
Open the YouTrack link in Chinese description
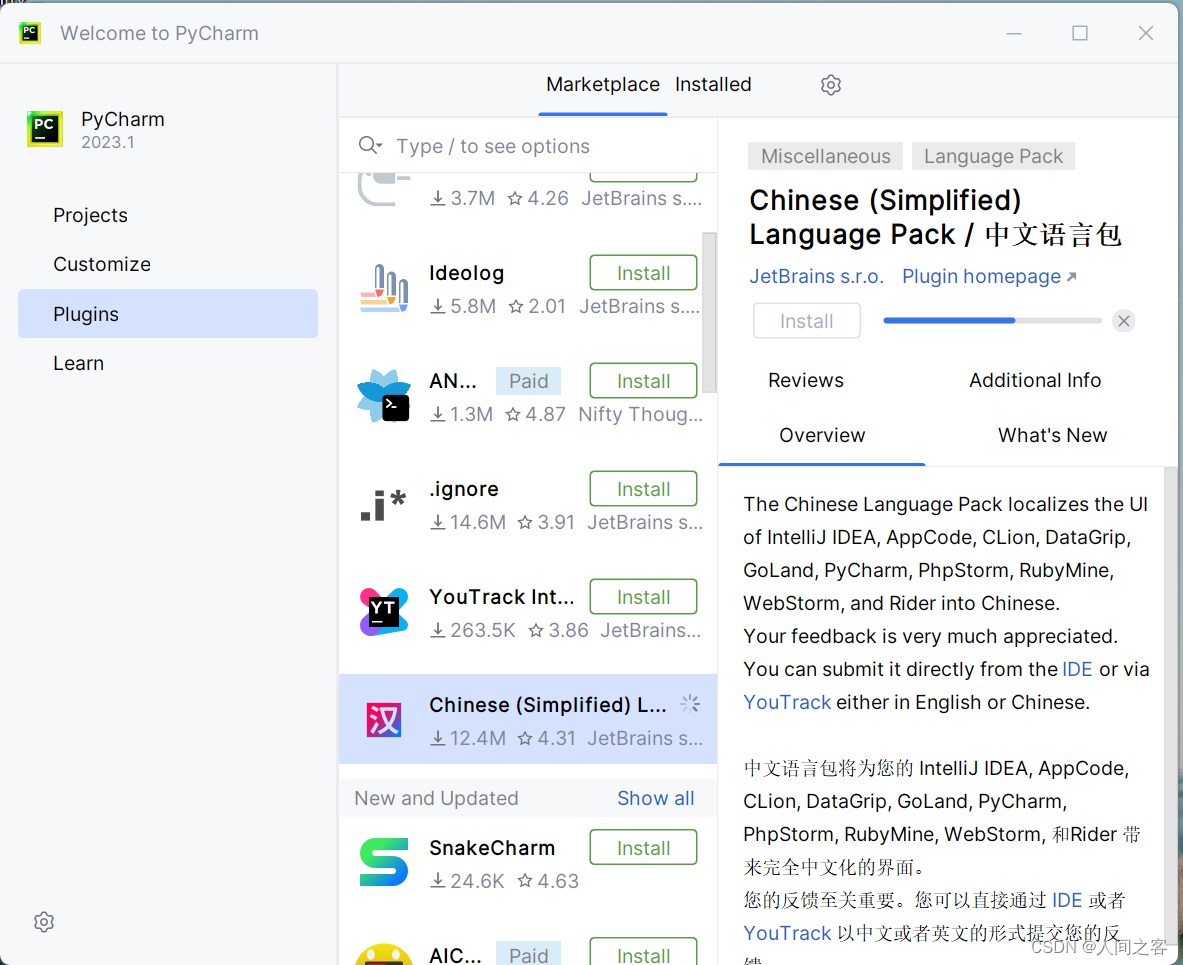click(787, 933)
